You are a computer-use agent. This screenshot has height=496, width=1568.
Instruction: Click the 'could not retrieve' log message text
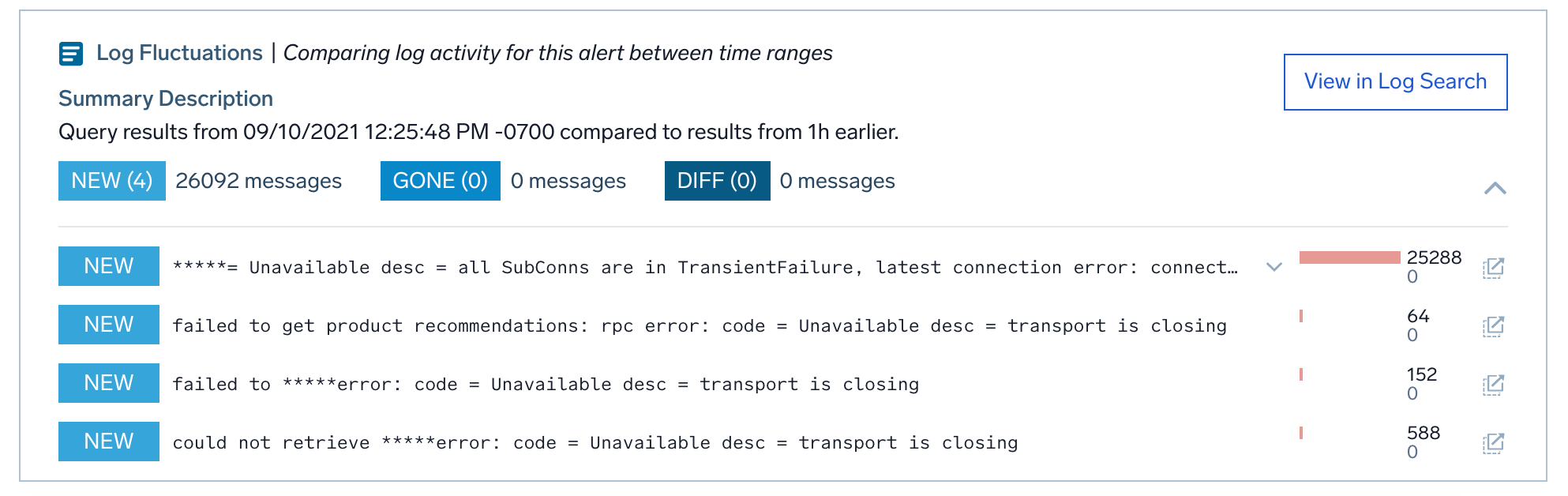(595, 443)
